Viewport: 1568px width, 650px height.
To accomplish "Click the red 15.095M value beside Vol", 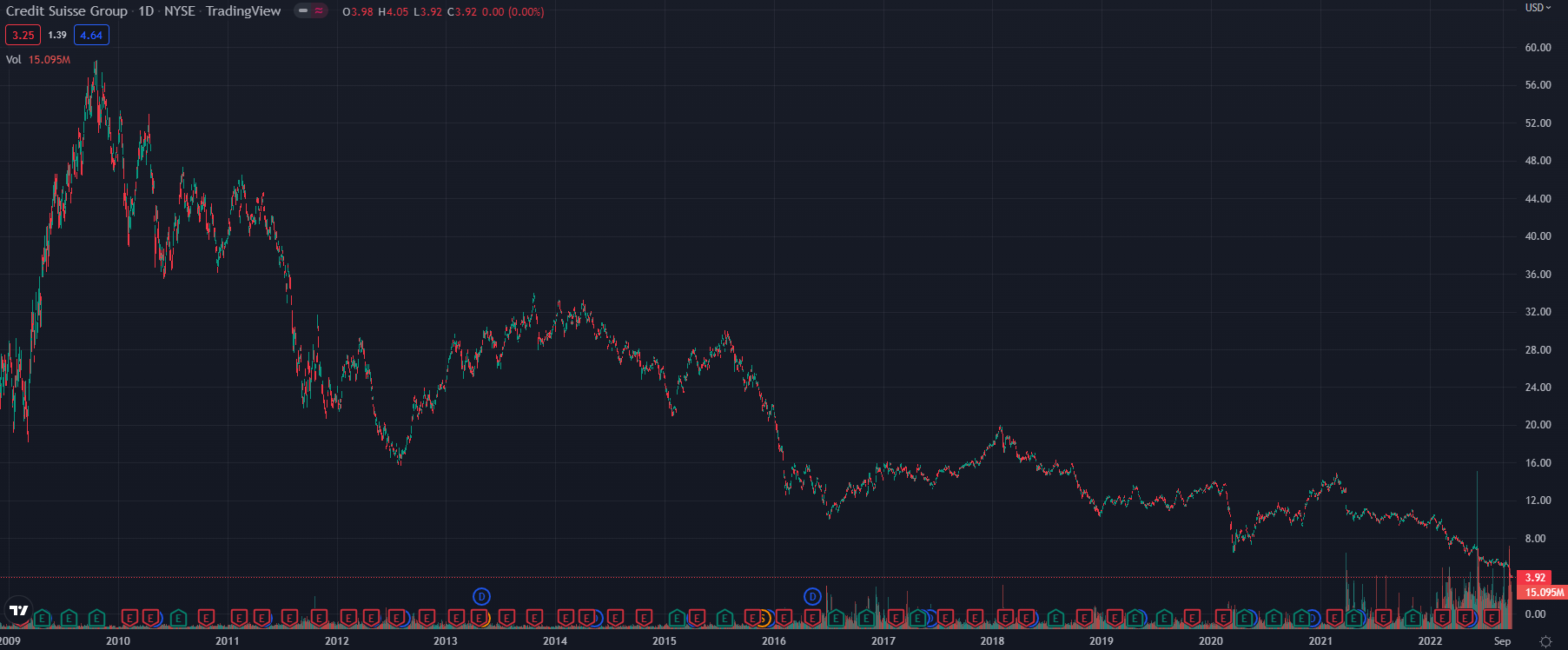I will (50, 60).
